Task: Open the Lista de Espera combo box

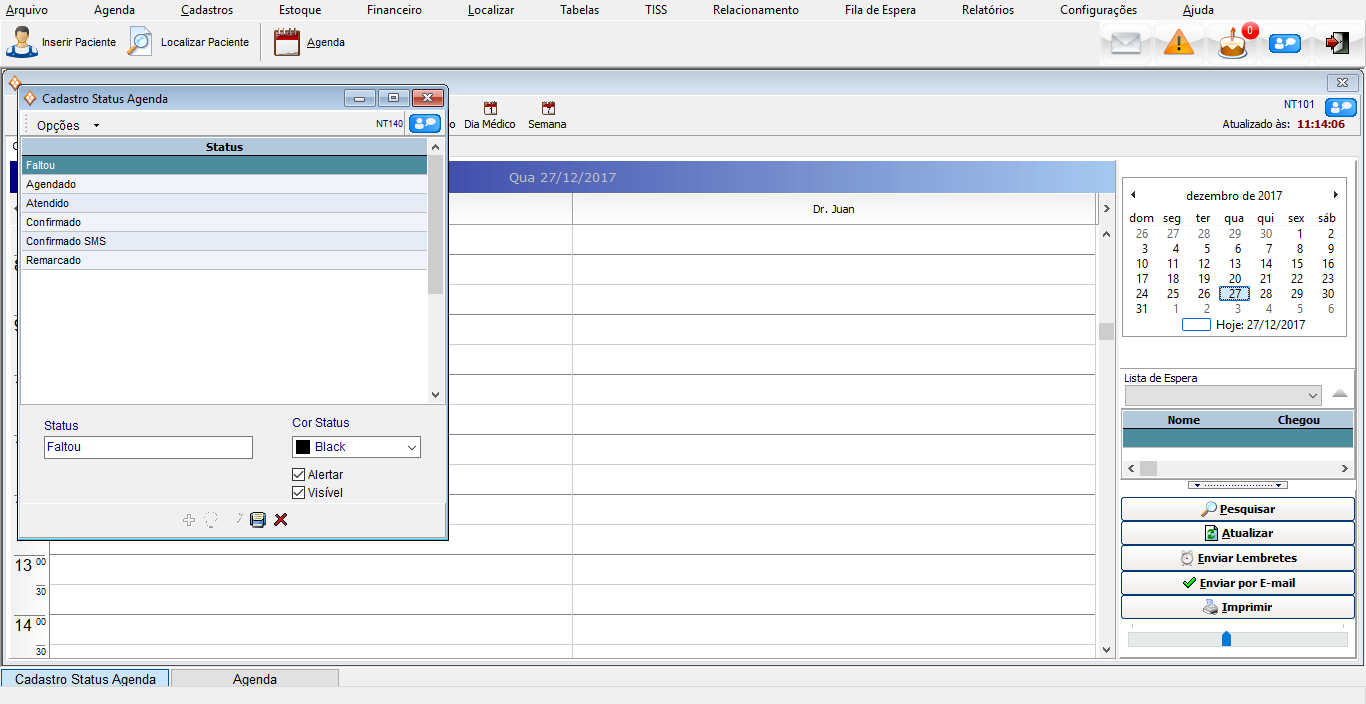Action: (x=1222, y=395)
